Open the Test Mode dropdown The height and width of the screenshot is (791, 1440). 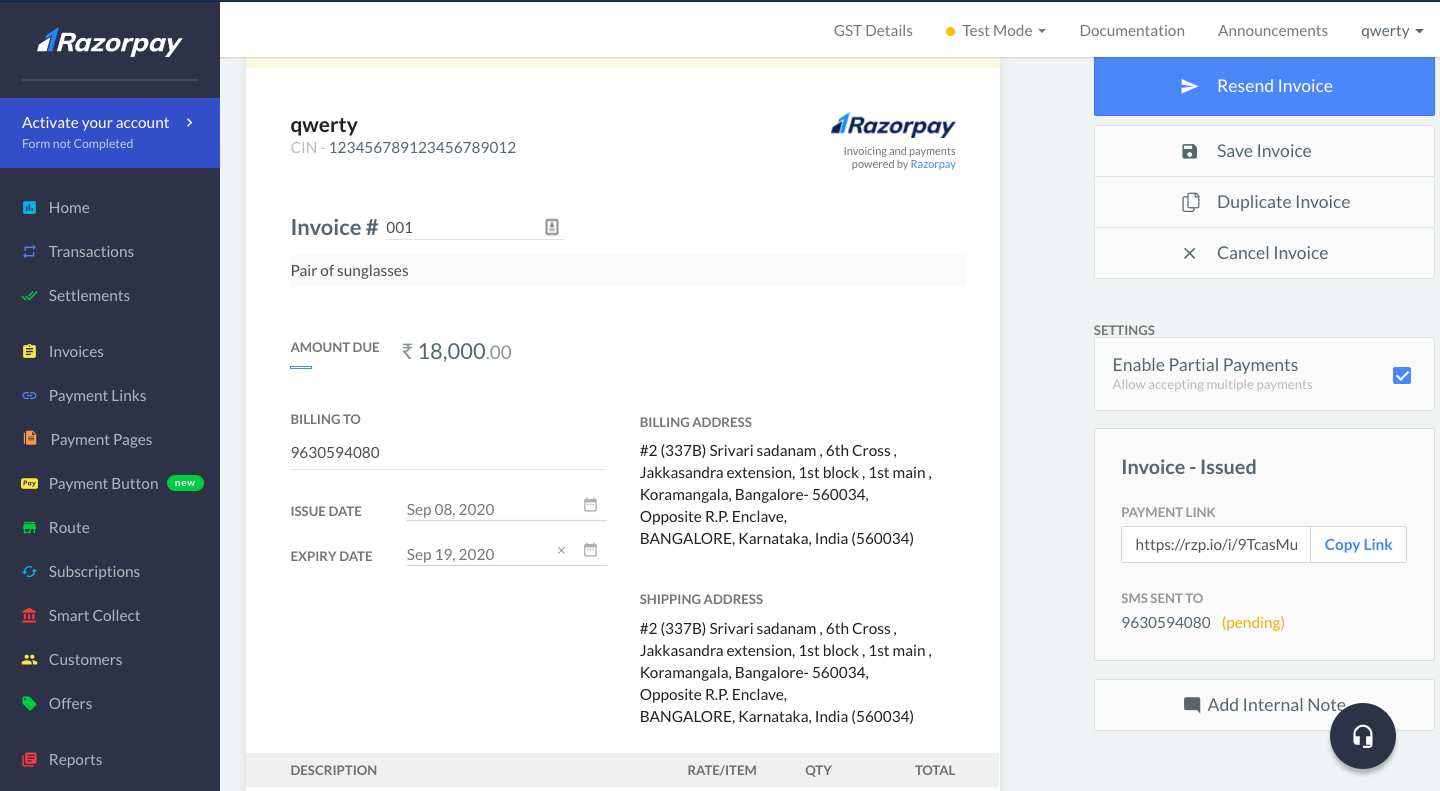tap(996, 31)
